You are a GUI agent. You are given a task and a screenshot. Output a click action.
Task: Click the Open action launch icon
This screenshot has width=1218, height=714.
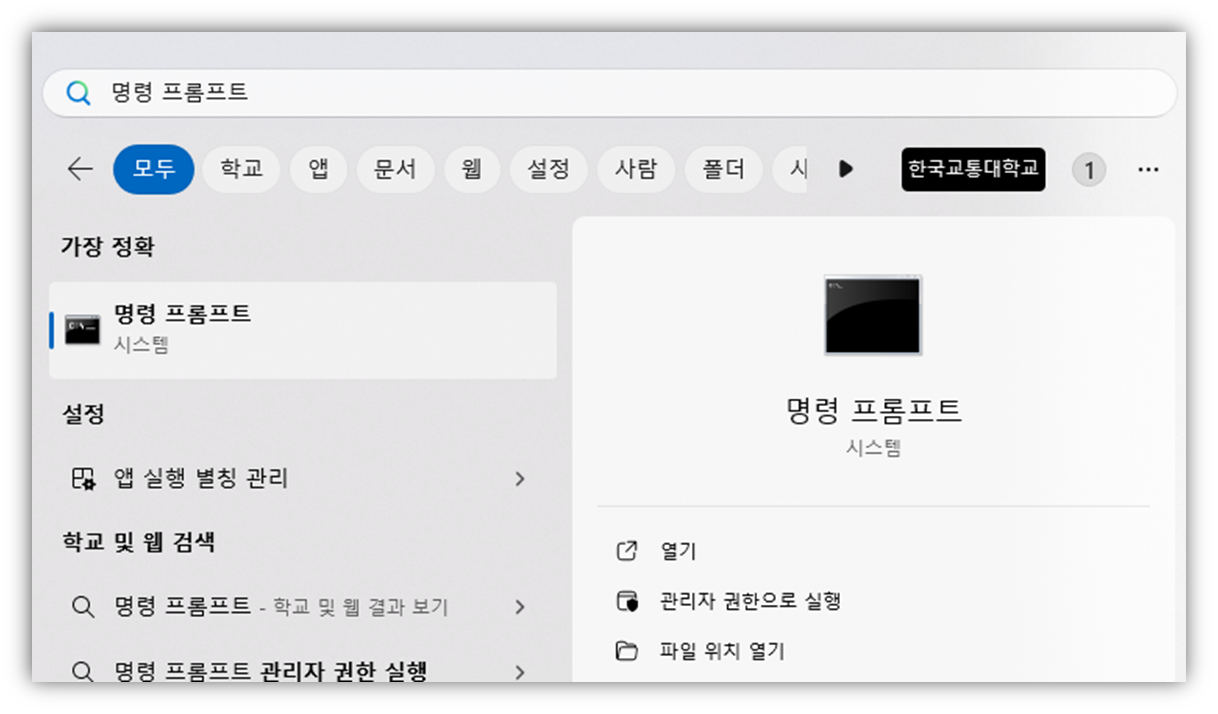point(628,550)
